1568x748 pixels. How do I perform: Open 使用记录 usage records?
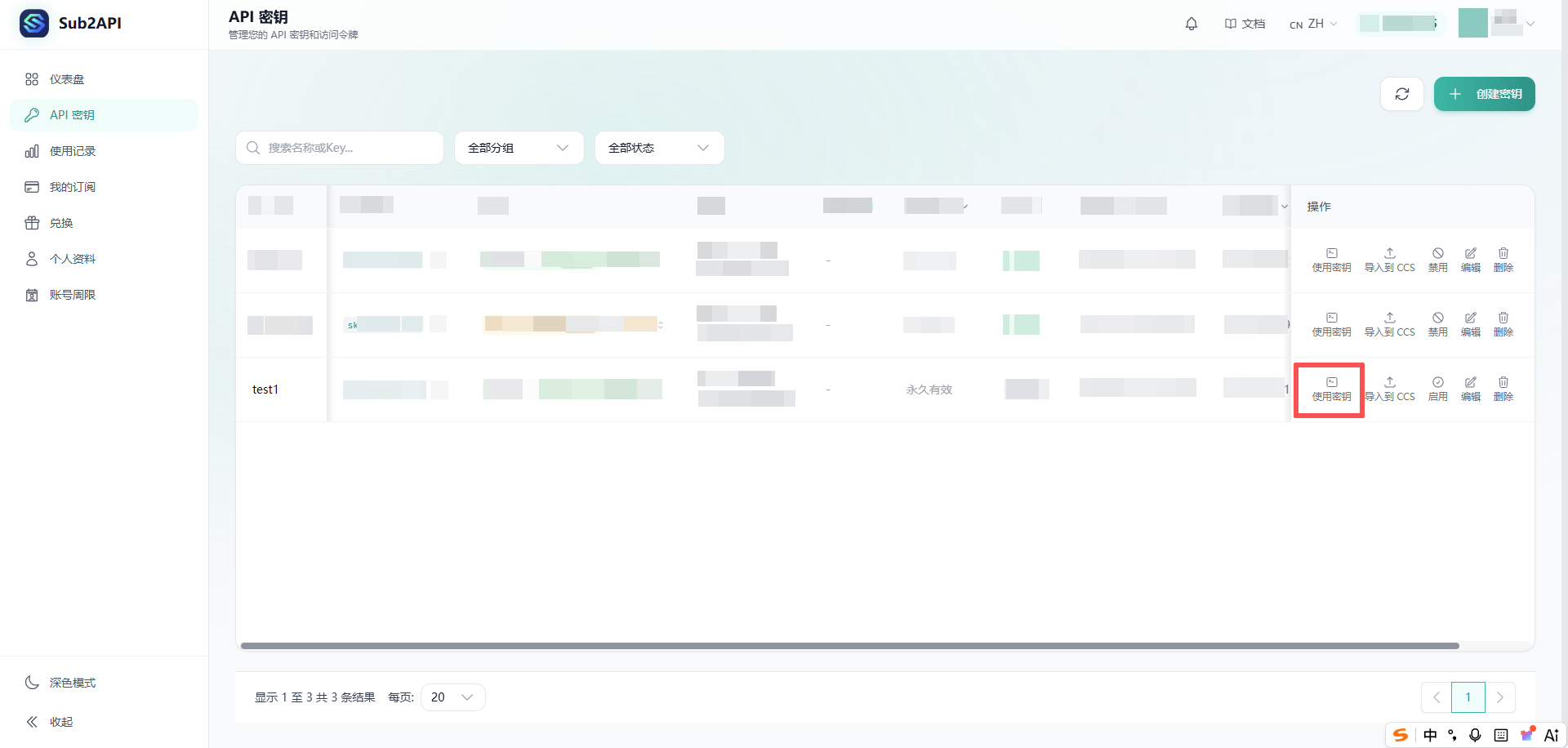(x=104, y=151)
